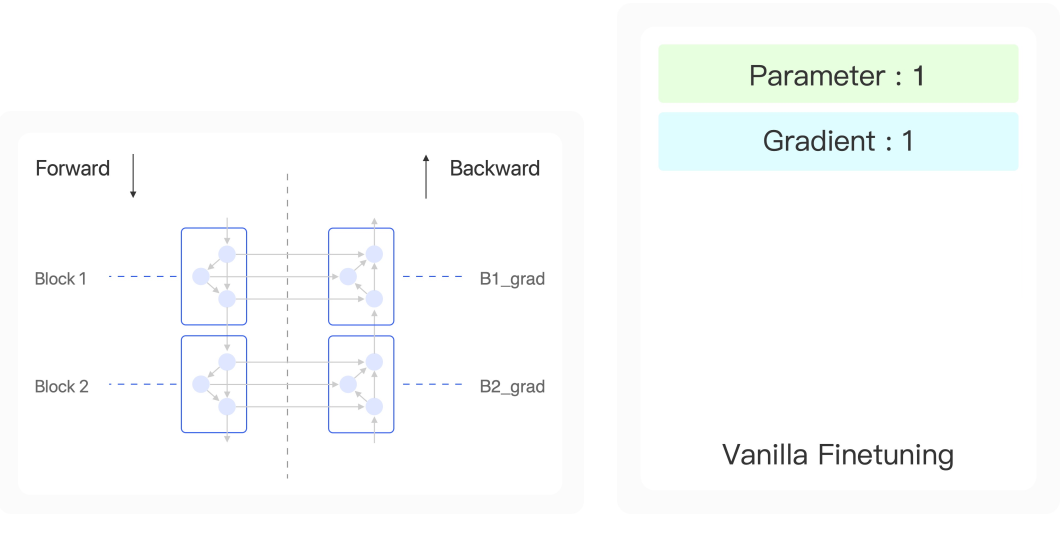Click the Forward down arrow

(133, 176)
